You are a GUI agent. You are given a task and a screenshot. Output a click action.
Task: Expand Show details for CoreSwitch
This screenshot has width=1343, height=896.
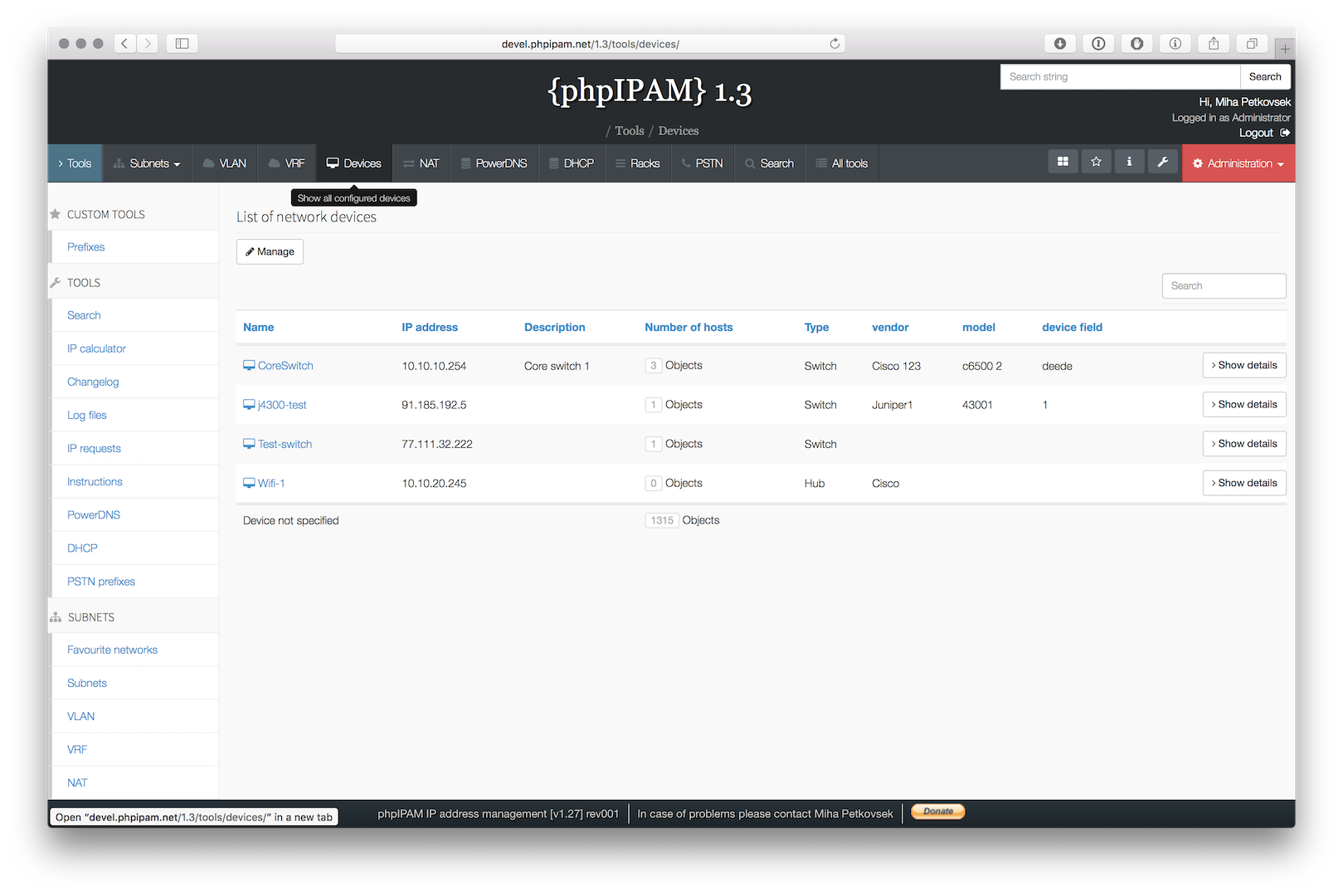[x=1244, y=365]
